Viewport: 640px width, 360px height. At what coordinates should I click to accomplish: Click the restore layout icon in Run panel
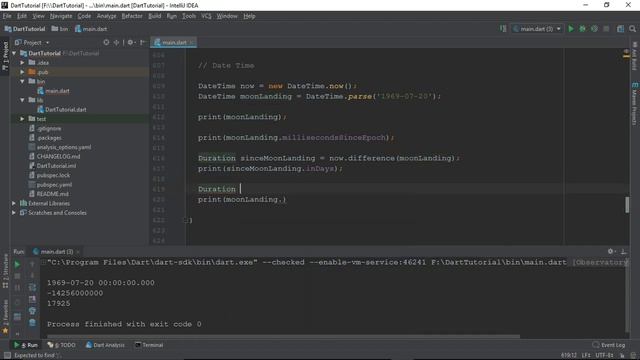tap(17, 316)
